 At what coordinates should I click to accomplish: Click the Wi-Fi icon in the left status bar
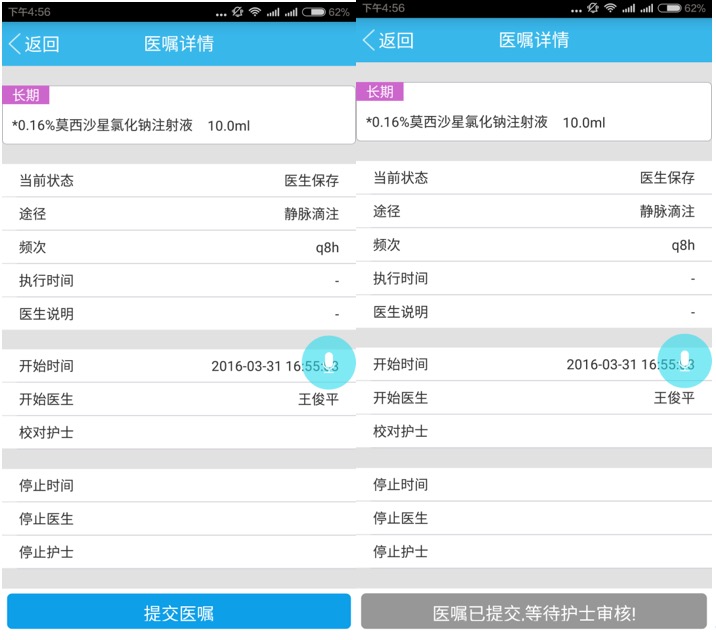255,11
